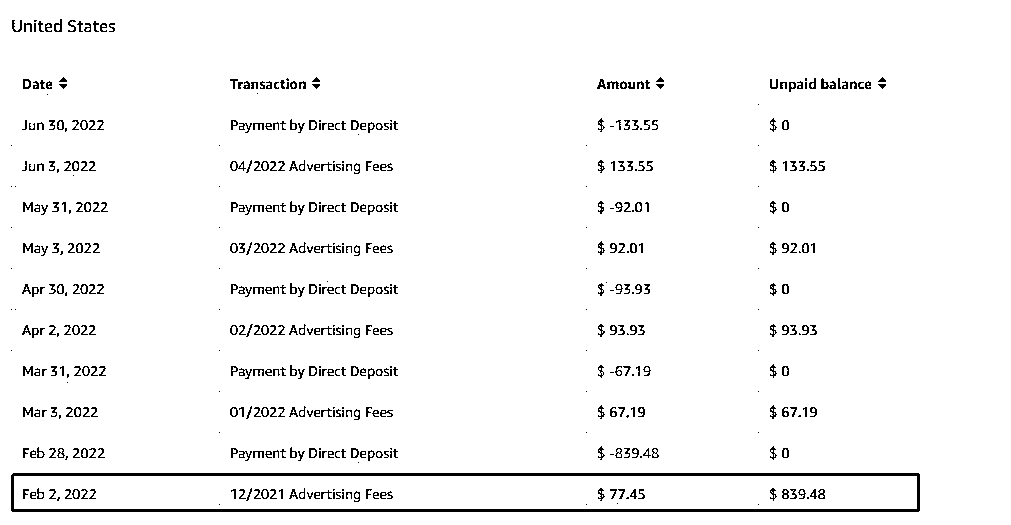Select the Apr 30, 2022 date cell
1011x525 pixels.
point(63,289)
